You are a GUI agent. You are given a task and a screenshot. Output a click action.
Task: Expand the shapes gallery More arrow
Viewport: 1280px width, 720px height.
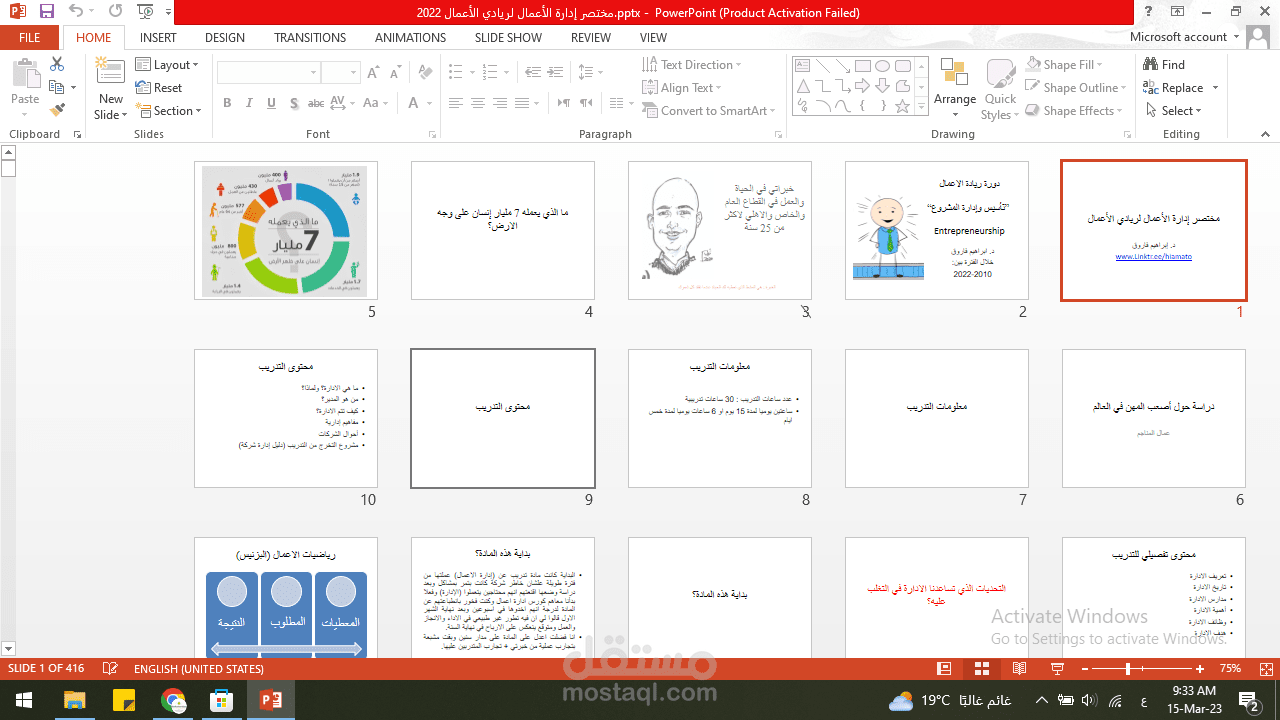tap(921, 107)
